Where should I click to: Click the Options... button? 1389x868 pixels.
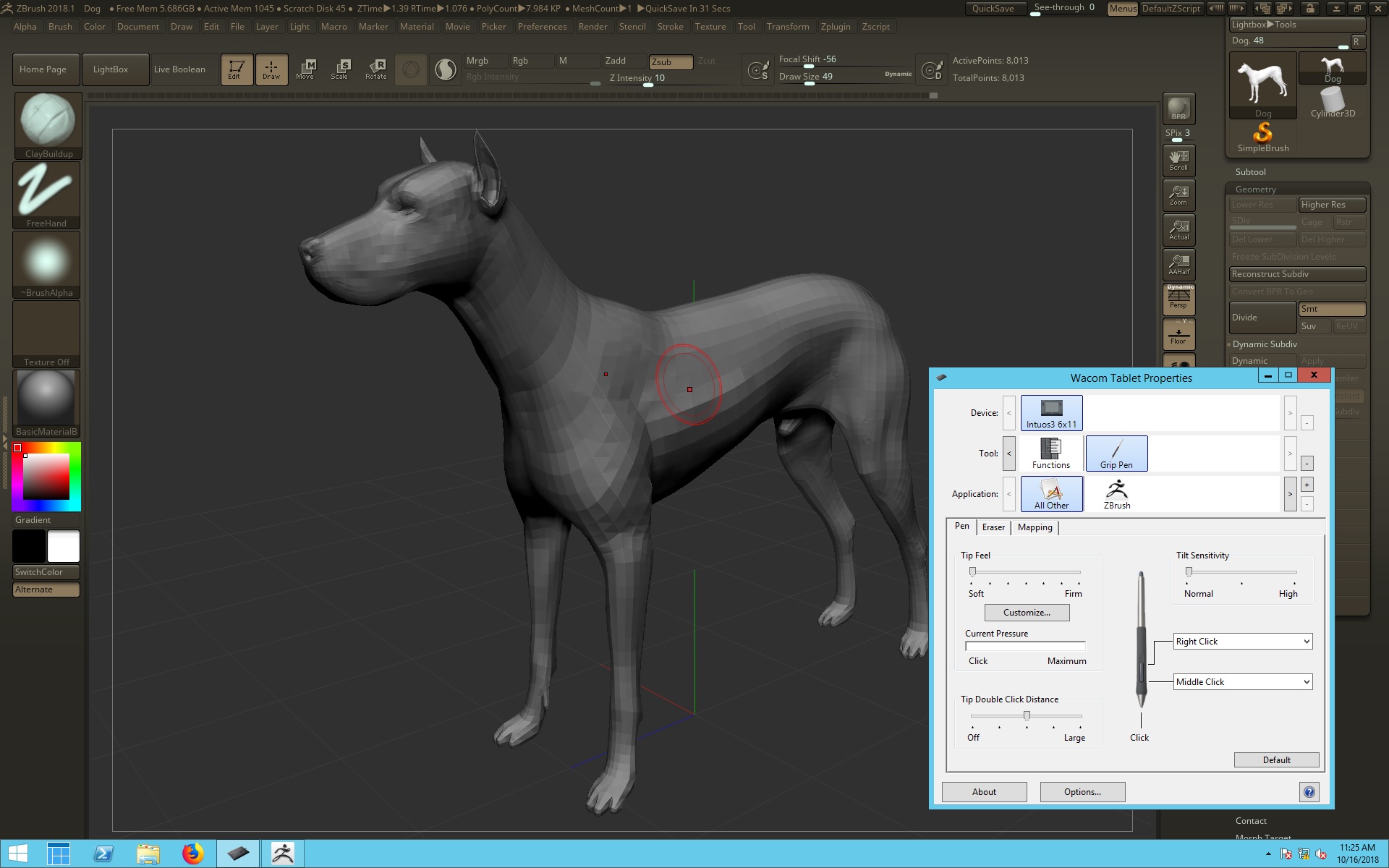coord(1082,792)
